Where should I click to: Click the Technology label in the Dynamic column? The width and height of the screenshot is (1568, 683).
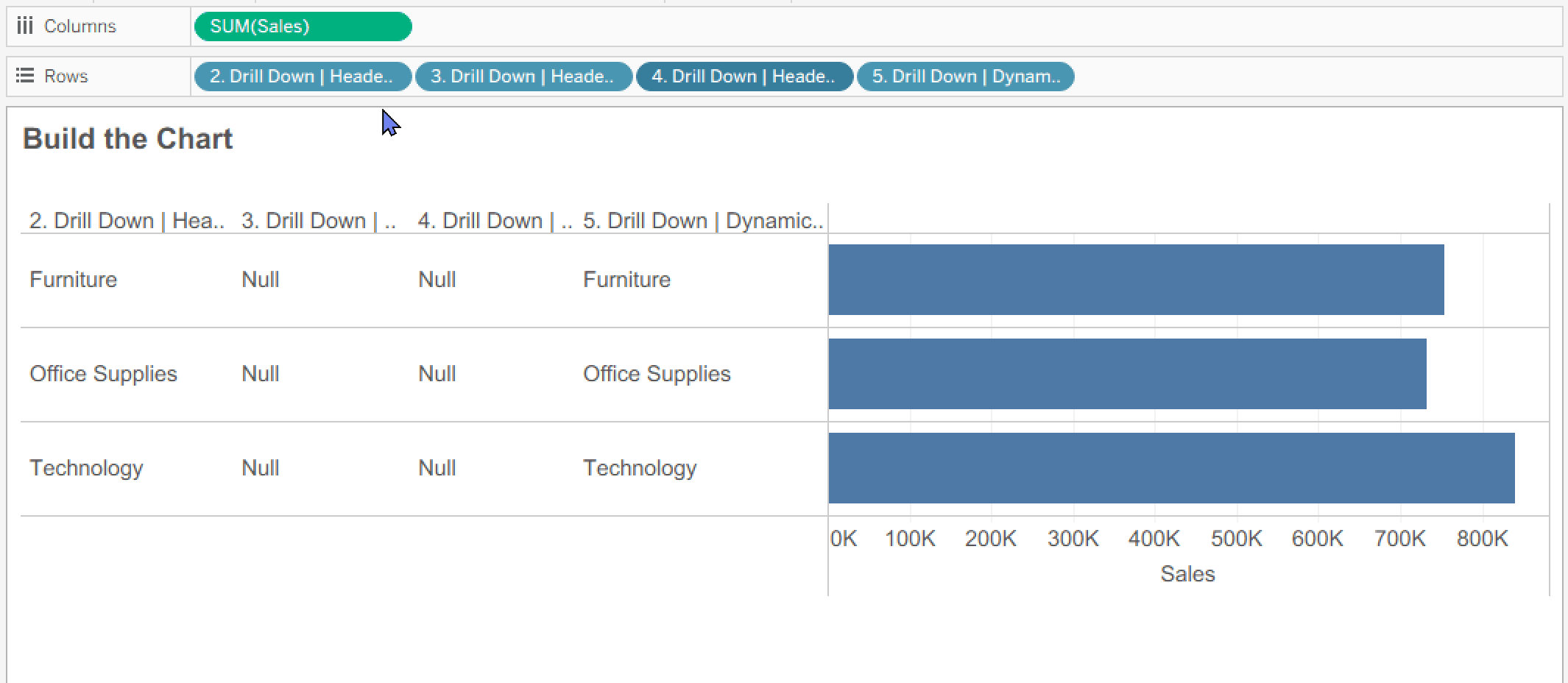(640, 468)
